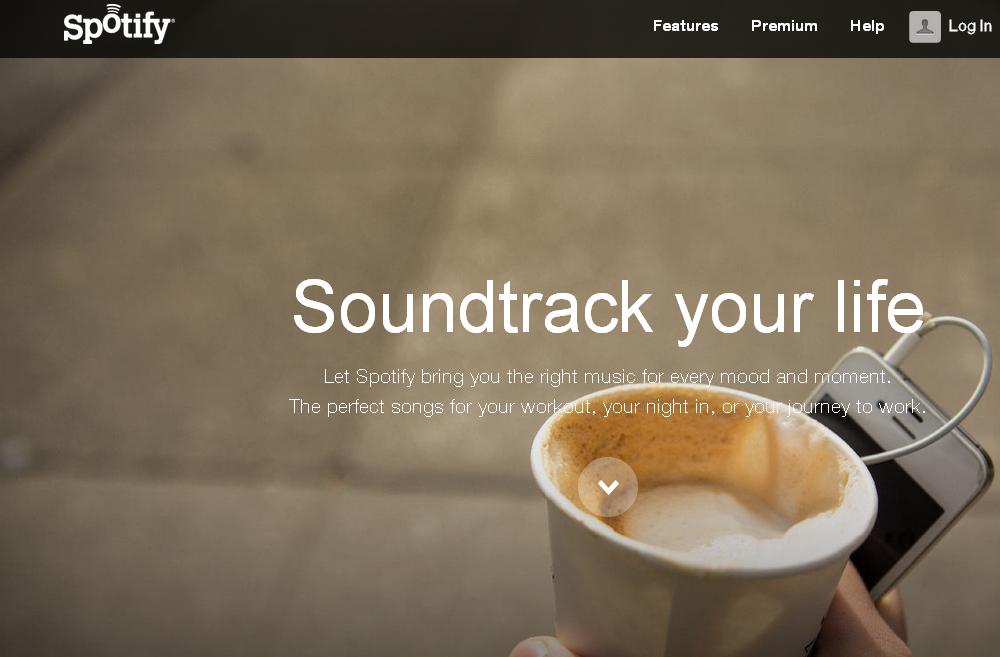Viewport: 1000px width, 657px height.
Task: Select the Log In link
Action: point(969,26)
